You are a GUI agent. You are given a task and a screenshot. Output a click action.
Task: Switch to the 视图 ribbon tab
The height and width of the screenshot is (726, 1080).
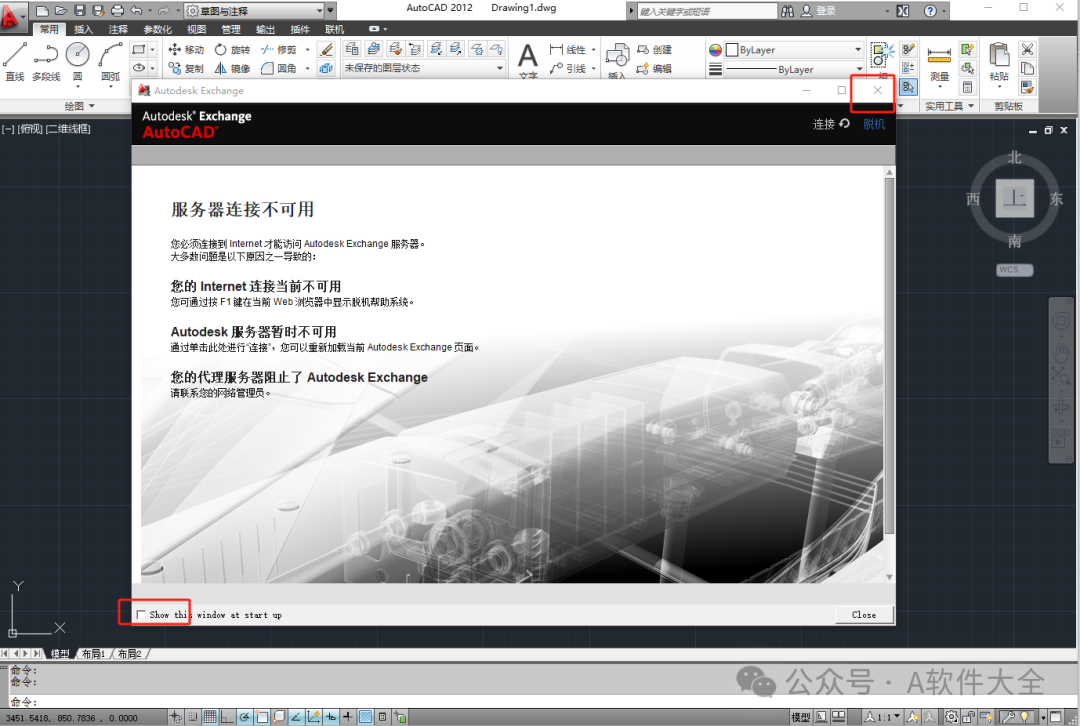coord(196,29)
